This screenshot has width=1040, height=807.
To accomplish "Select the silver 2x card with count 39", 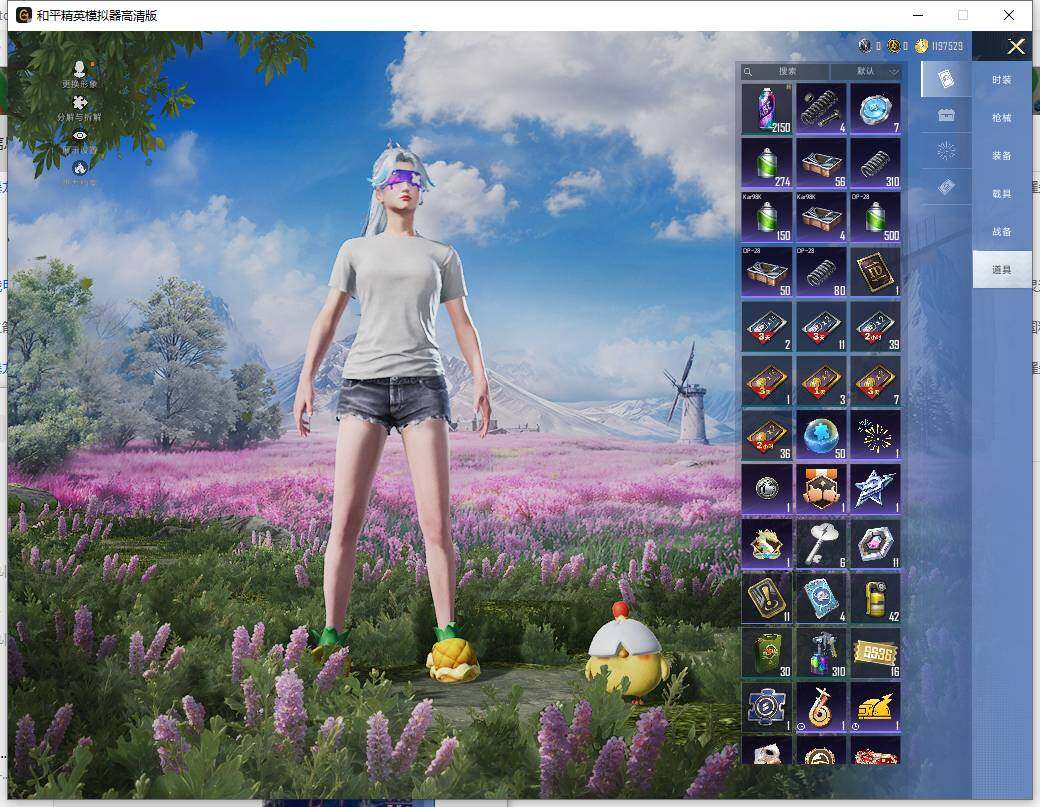I will point(876,326).
